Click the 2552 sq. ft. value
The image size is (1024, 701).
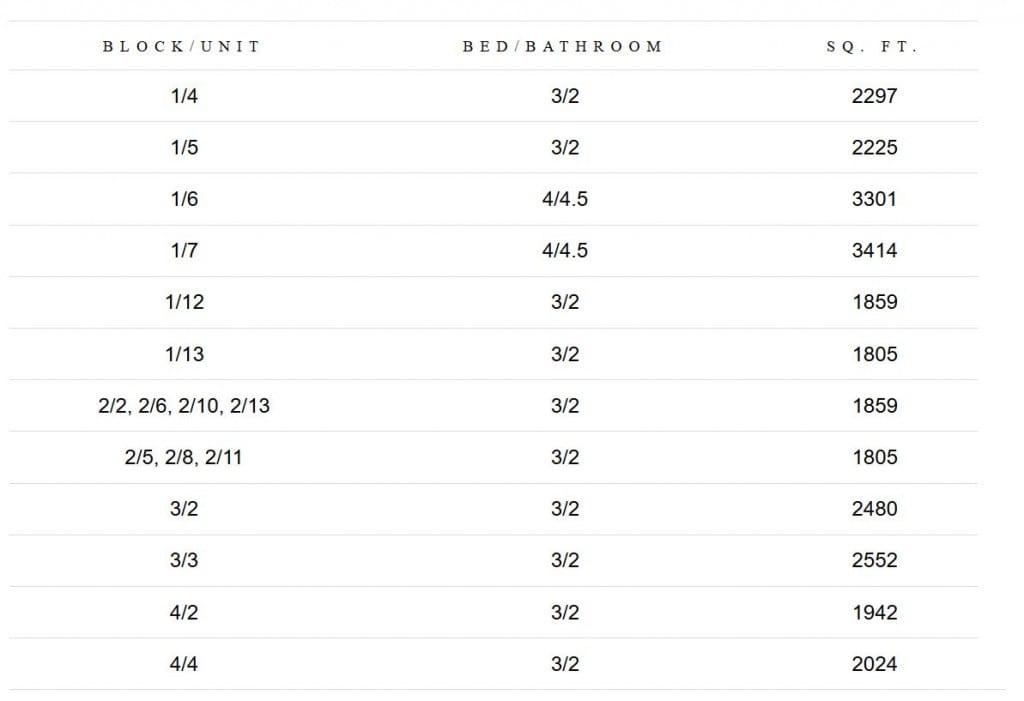pyautogui.click(x=874, y=561)
